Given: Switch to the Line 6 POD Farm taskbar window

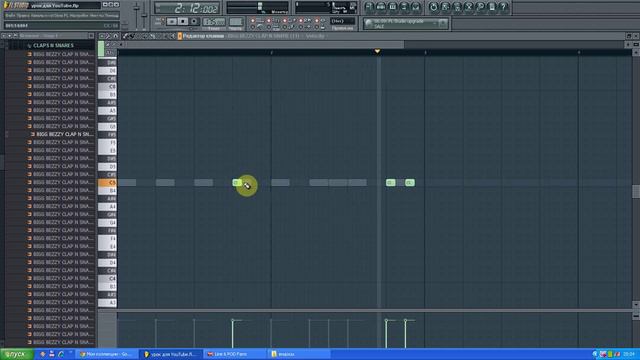Looking at the screenshot, I should pos(234,354).
